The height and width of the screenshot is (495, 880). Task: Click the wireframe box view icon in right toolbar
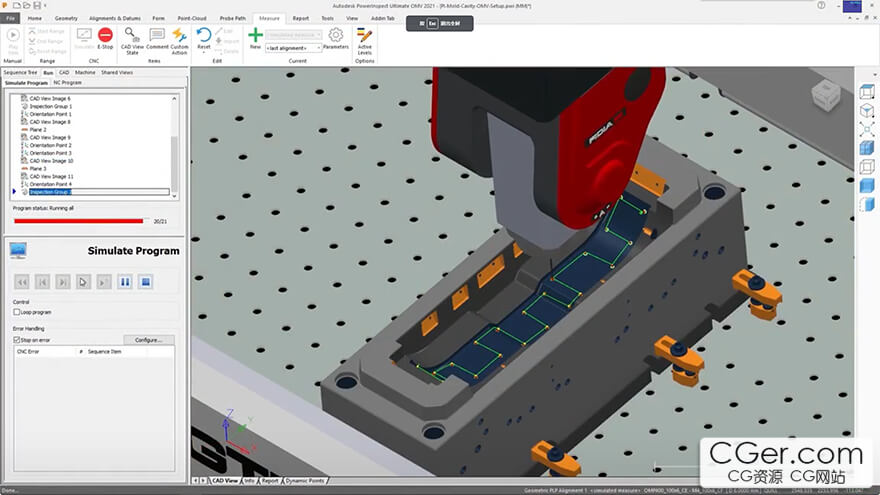(x=867, y=91)
